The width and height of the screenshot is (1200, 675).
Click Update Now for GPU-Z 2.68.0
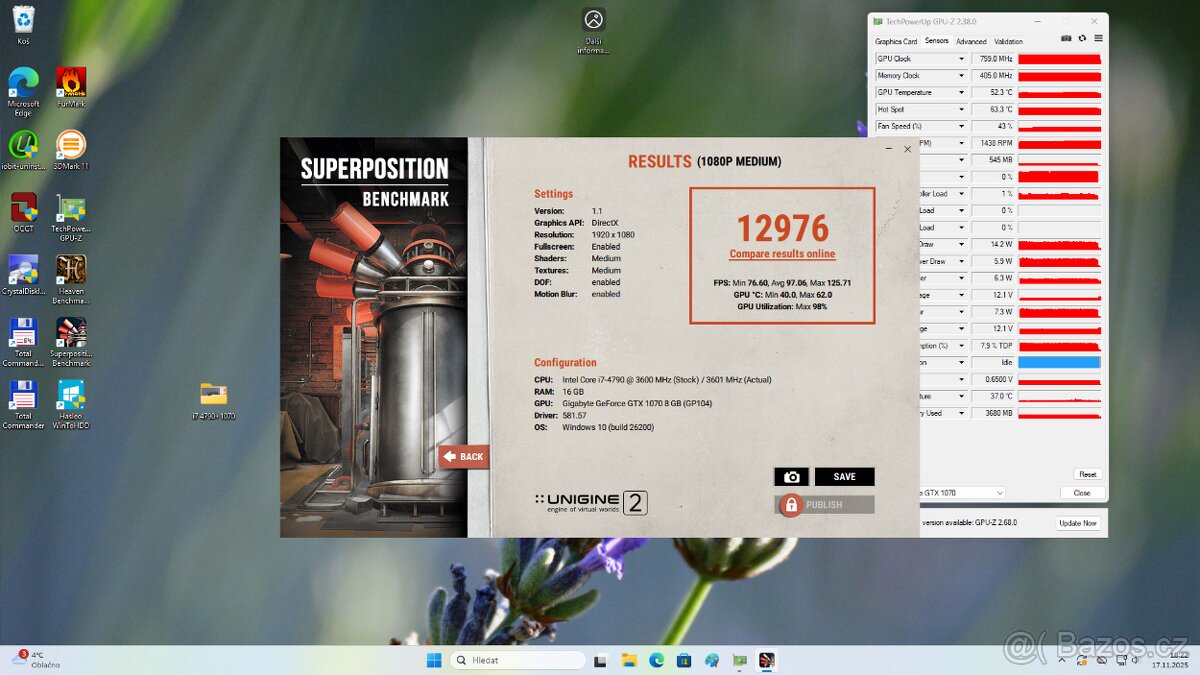point(1077,522)
